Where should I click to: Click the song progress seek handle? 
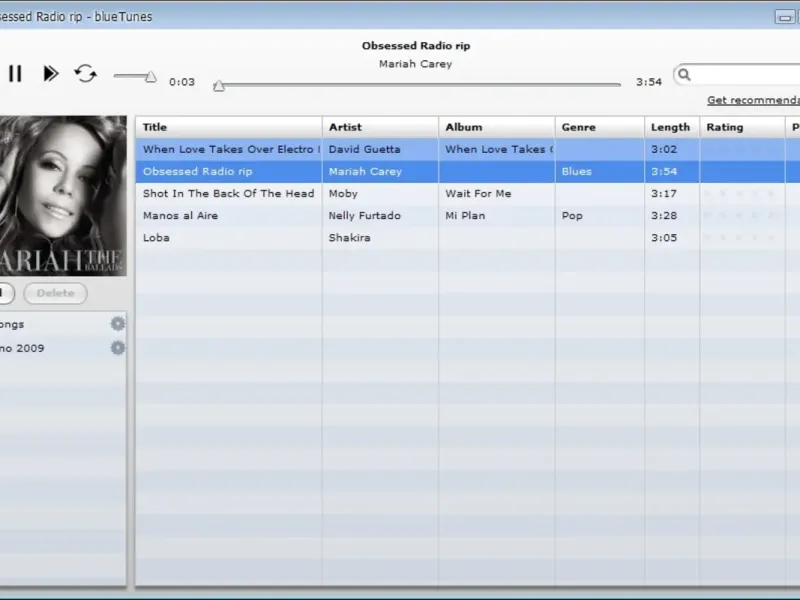point(219,86)
